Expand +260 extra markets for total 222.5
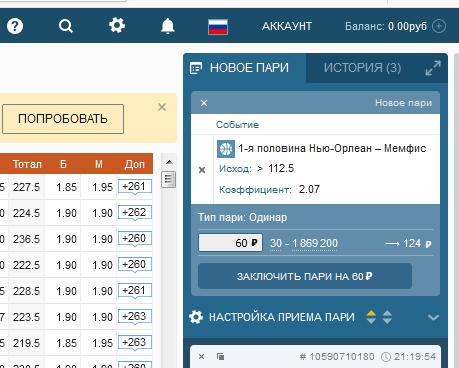This screenshot has width=459, height=368. click(x=135, y=264)
